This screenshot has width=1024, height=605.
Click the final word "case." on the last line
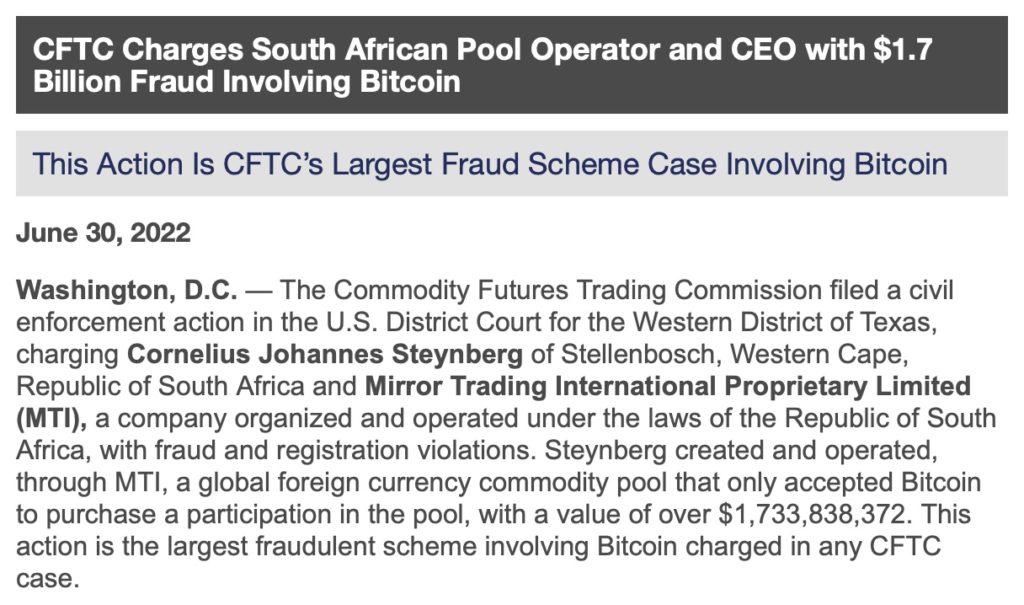pyautogui.click(x=46, y=579)
